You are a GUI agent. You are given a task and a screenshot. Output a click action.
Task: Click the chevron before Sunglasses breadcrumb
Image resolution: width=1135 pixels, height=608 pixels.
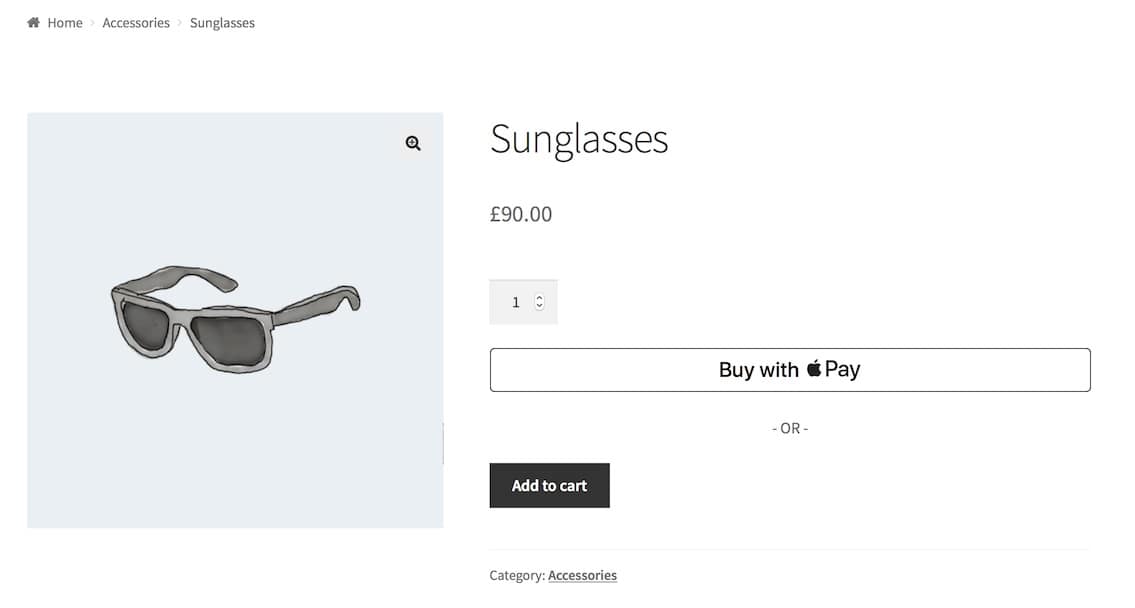click(180, 22)
